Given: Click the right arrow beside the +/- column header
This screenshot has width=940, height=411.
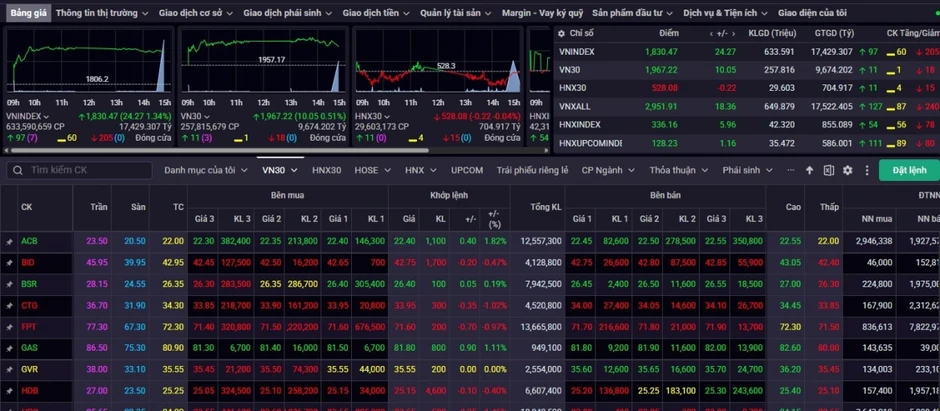Looking at the screenshot, I should click(x=735, y=34).
